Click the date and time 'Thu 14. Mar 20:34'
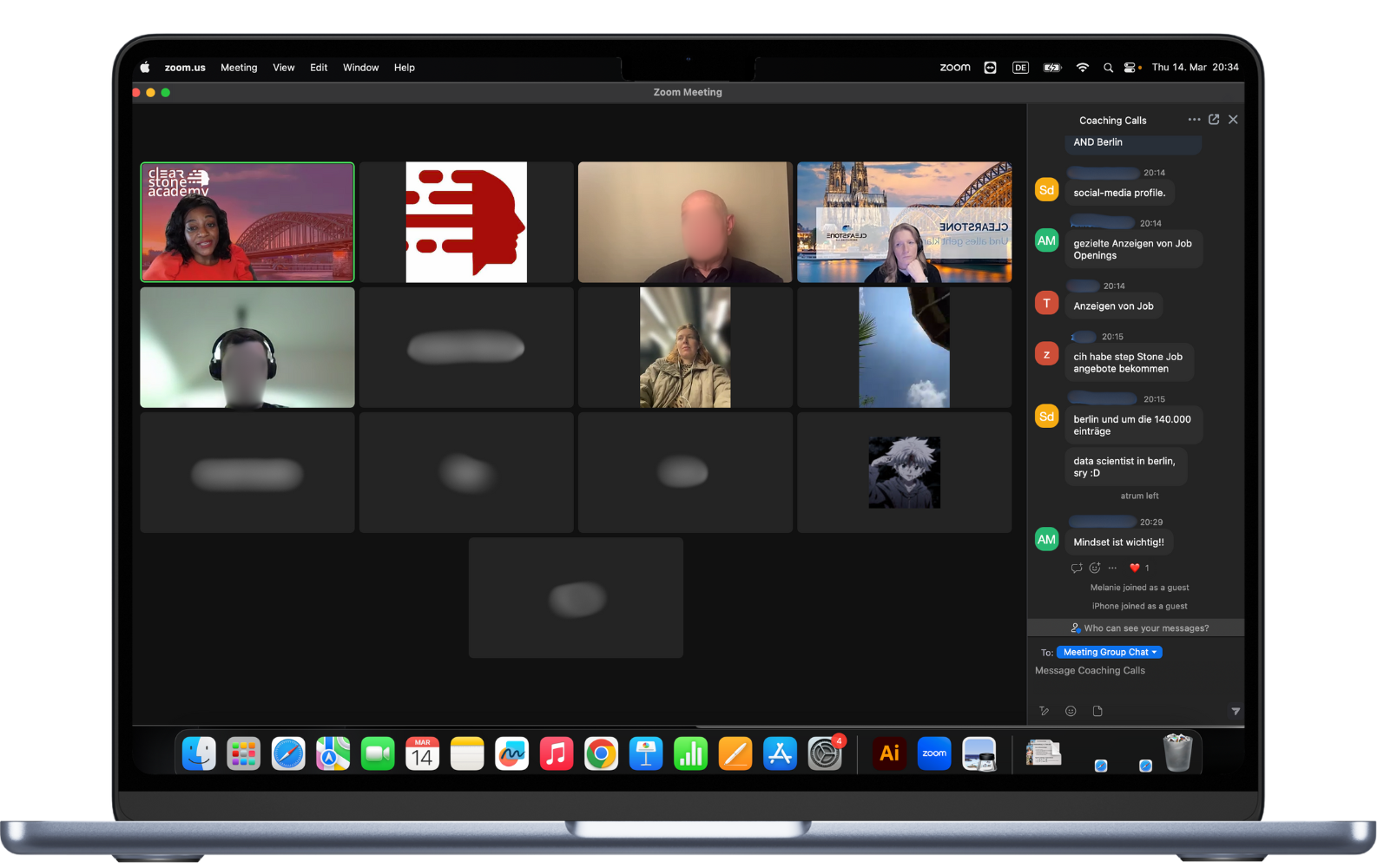The width and height of the screenshot is (1384, 868). click(x=1196, y=68)
